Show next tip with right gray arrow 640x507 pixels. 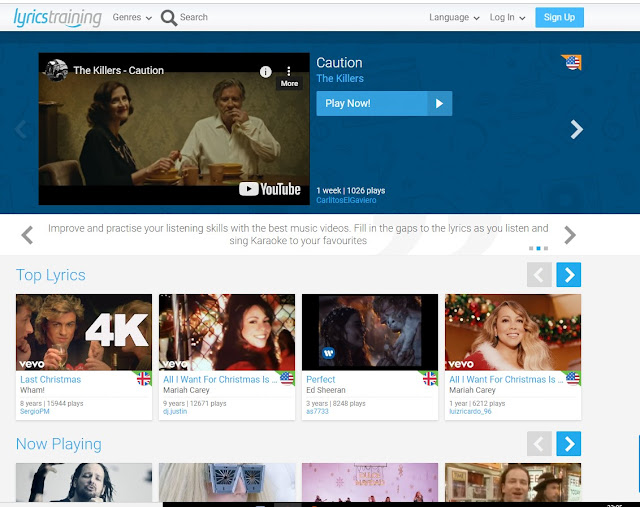[570, 235]
